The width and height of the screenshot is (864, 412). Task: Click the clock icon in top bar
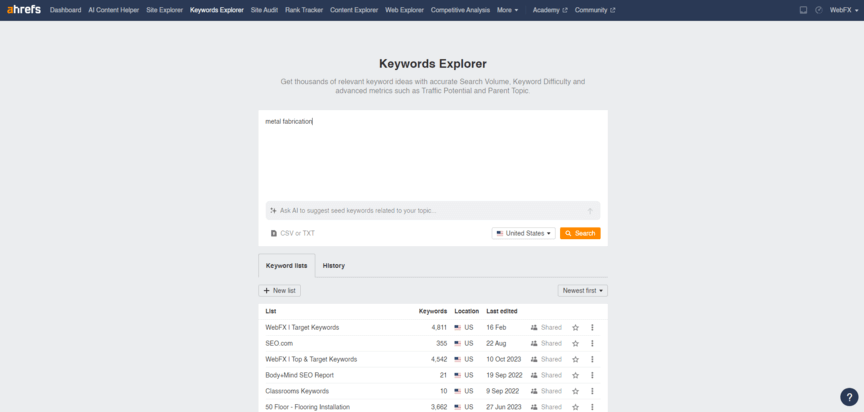click(819, 10)
